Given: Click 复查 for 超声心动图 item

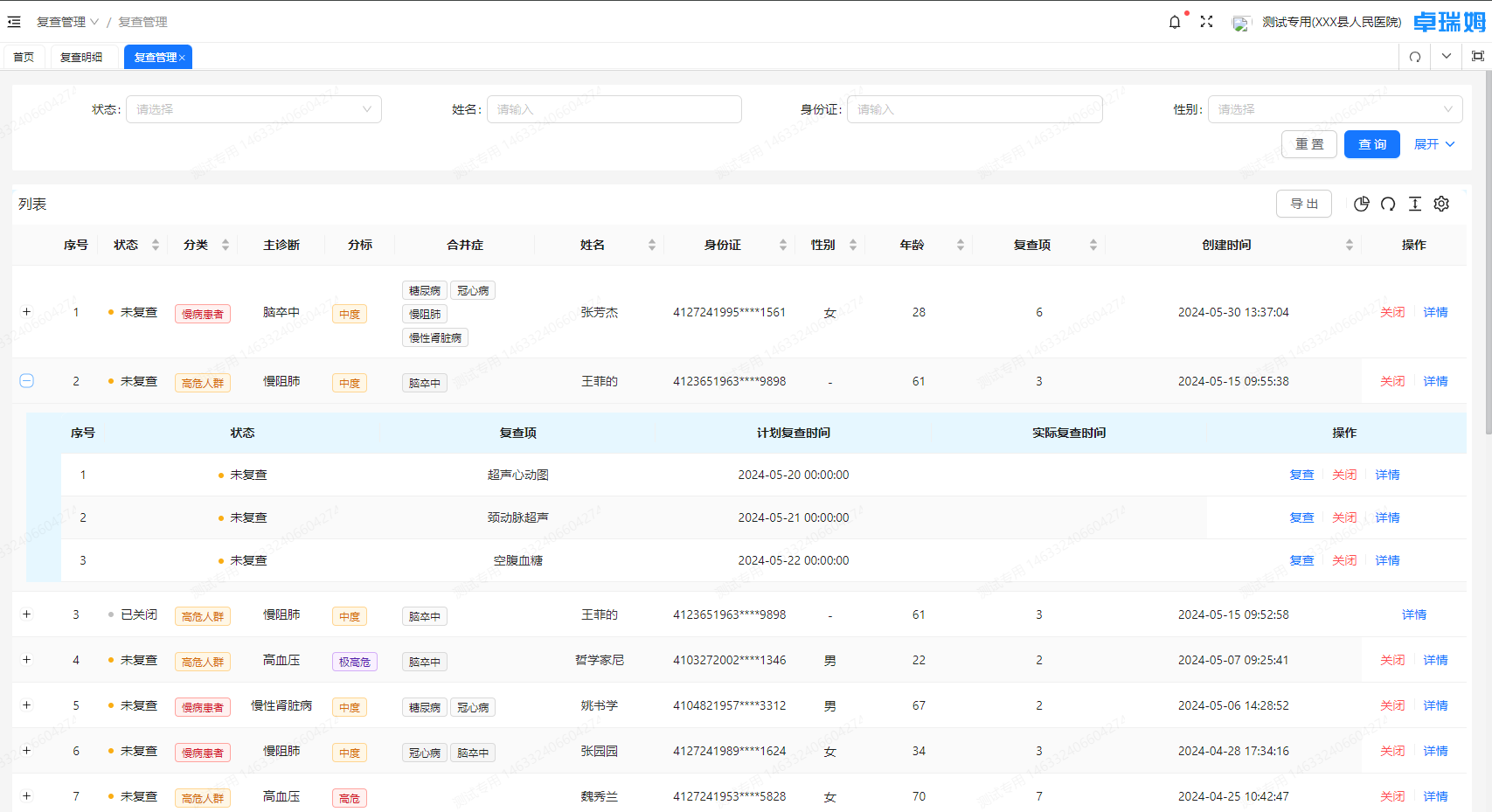Looking at the screenshot, I should pos(1301,475).
